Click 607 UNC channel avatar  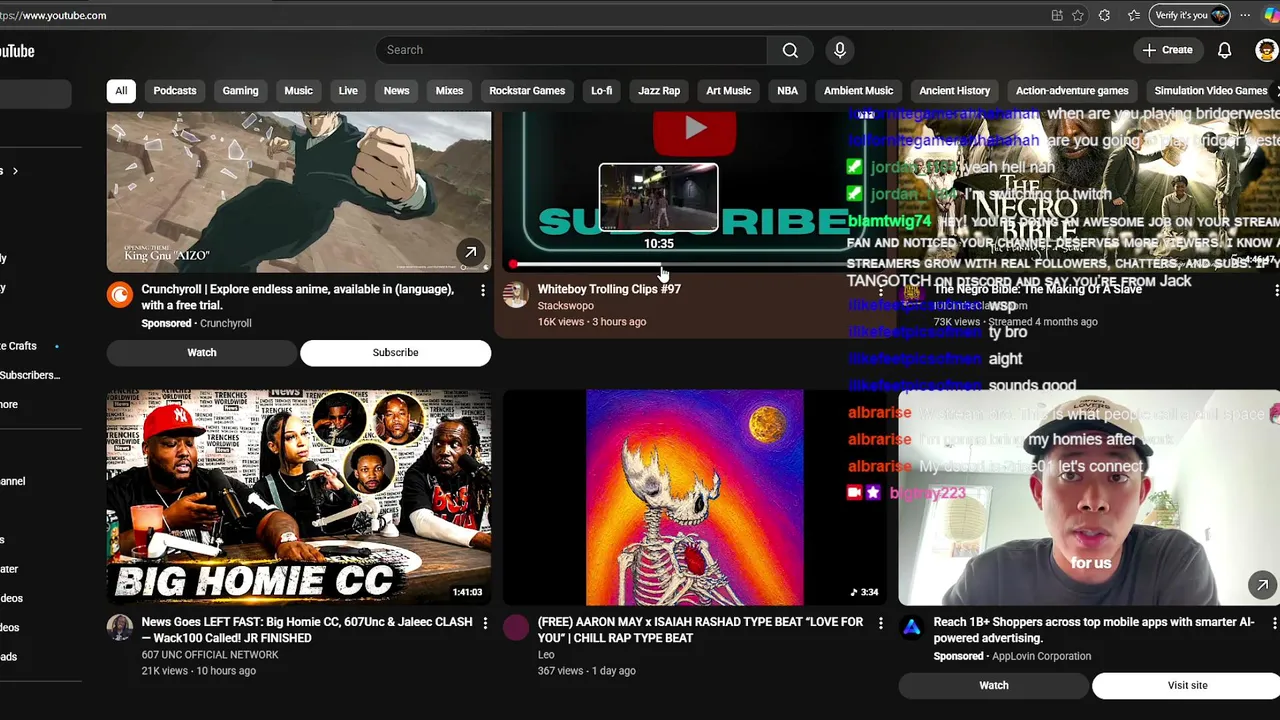pyautogui.click(x=120, y=627)
